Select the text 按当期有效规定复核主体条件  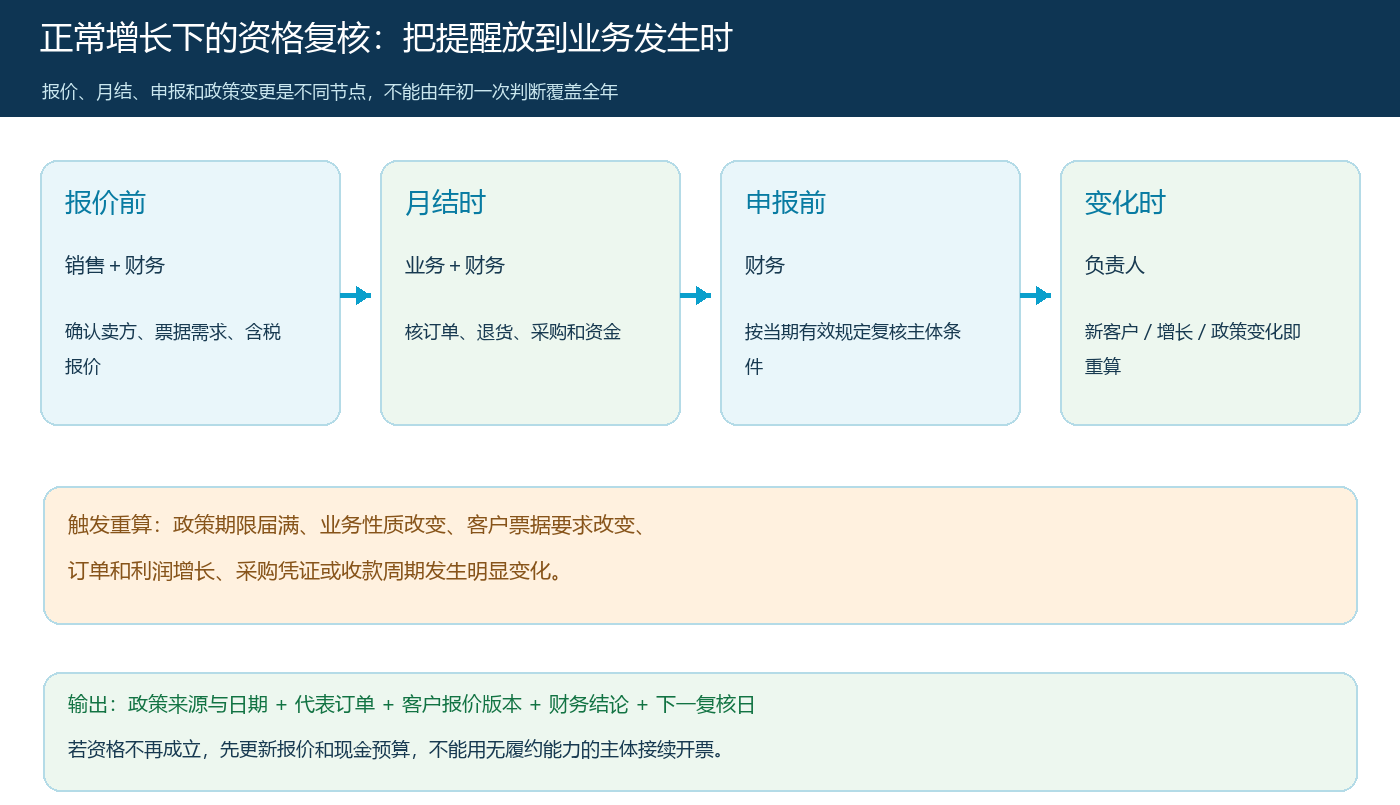coord(853,349)
